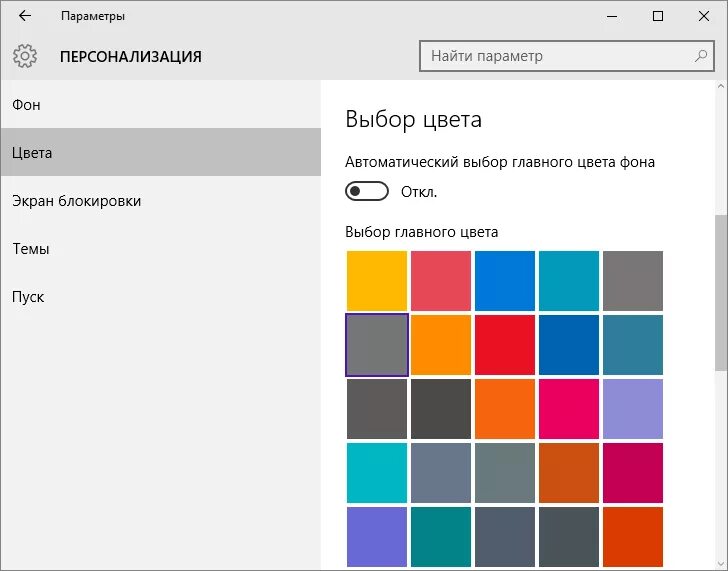
Task: Pick the charcoal swatch second in third row
Action: 441,409
